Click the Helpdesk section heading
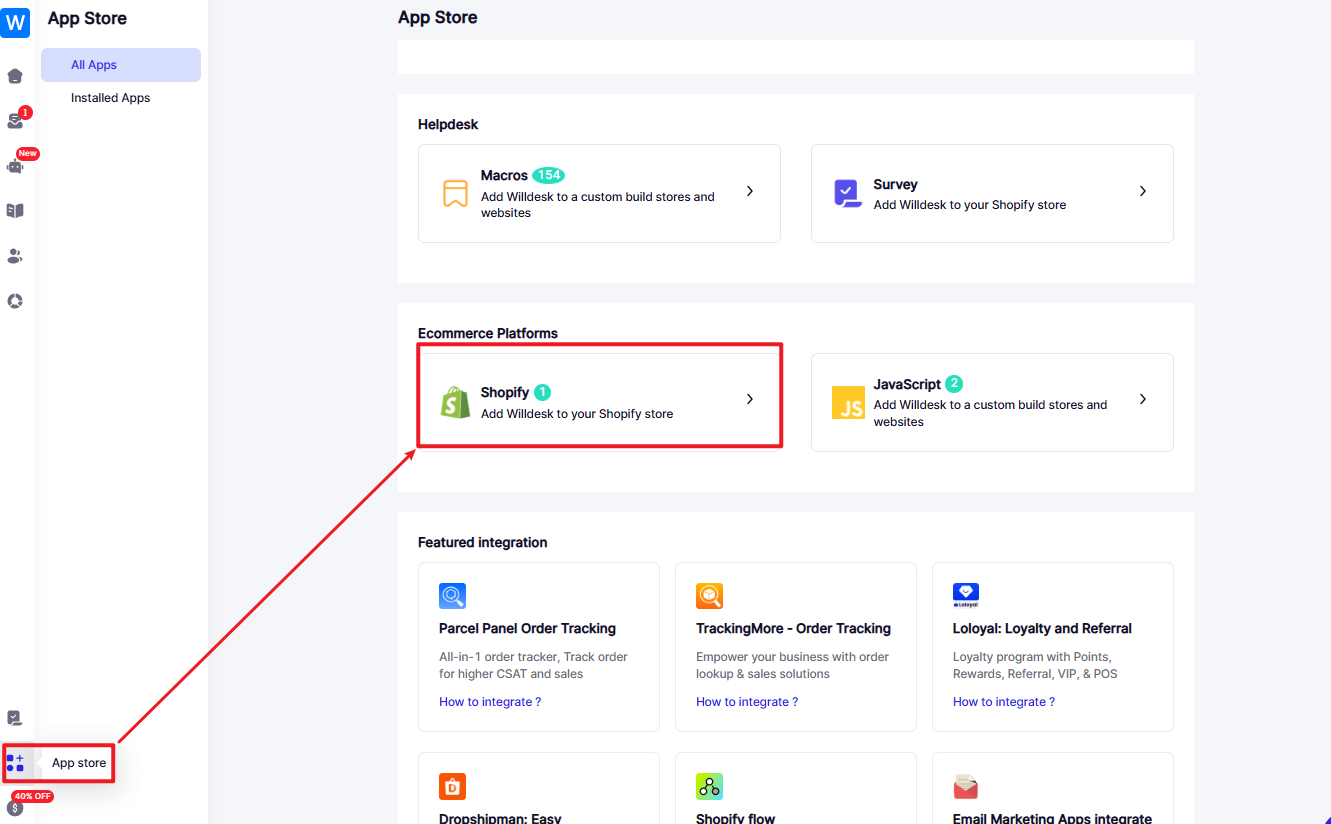Screen dimensions: 1331x824 pos(448,125)
